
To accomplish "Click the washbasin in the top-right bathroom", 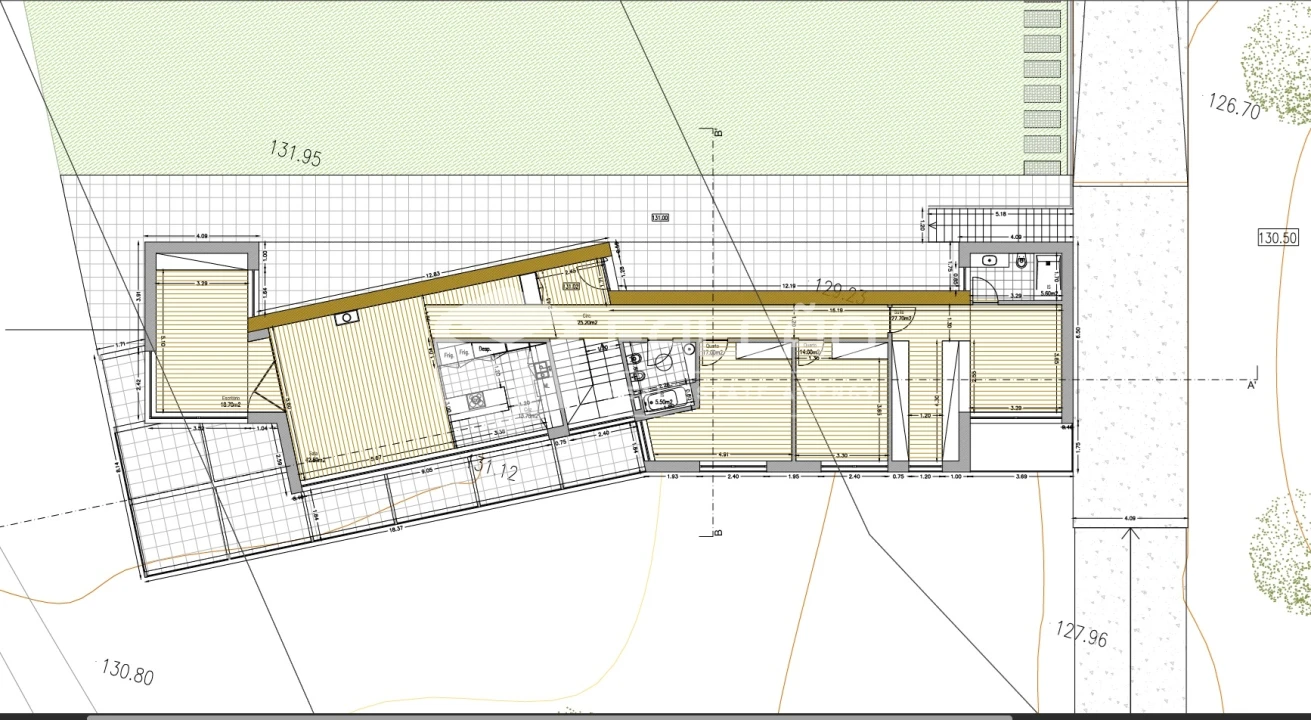I will click(989, 261).
